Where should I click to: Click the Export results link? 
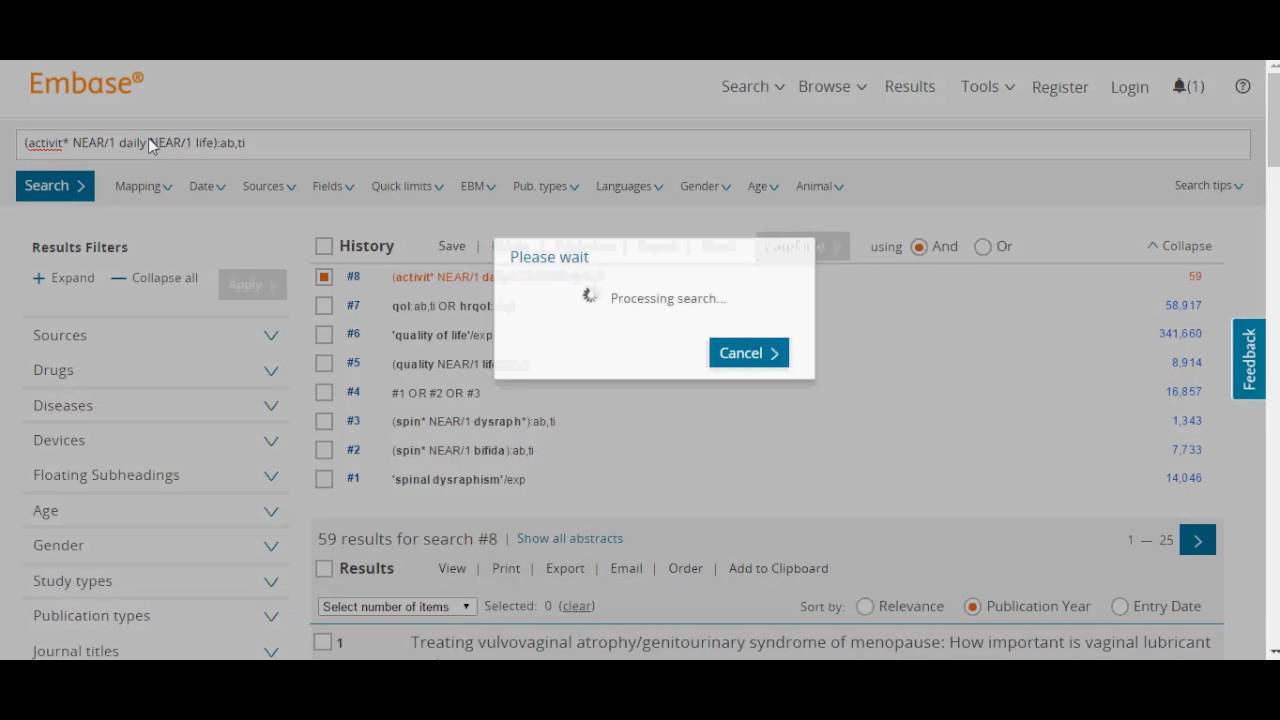(x=565, y=568)
